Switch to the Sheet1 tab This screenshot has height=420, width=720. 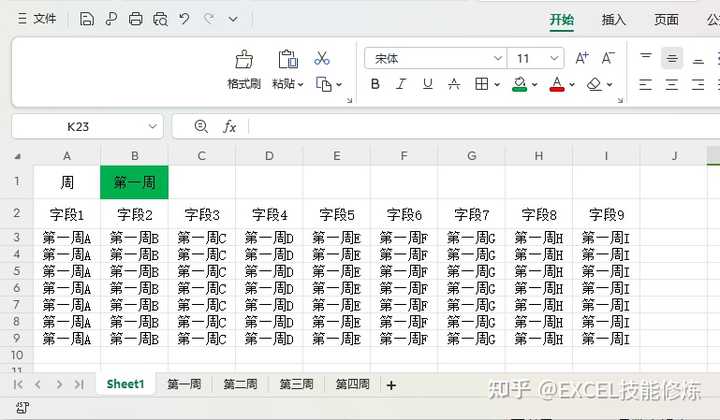[x=125, y=384]
